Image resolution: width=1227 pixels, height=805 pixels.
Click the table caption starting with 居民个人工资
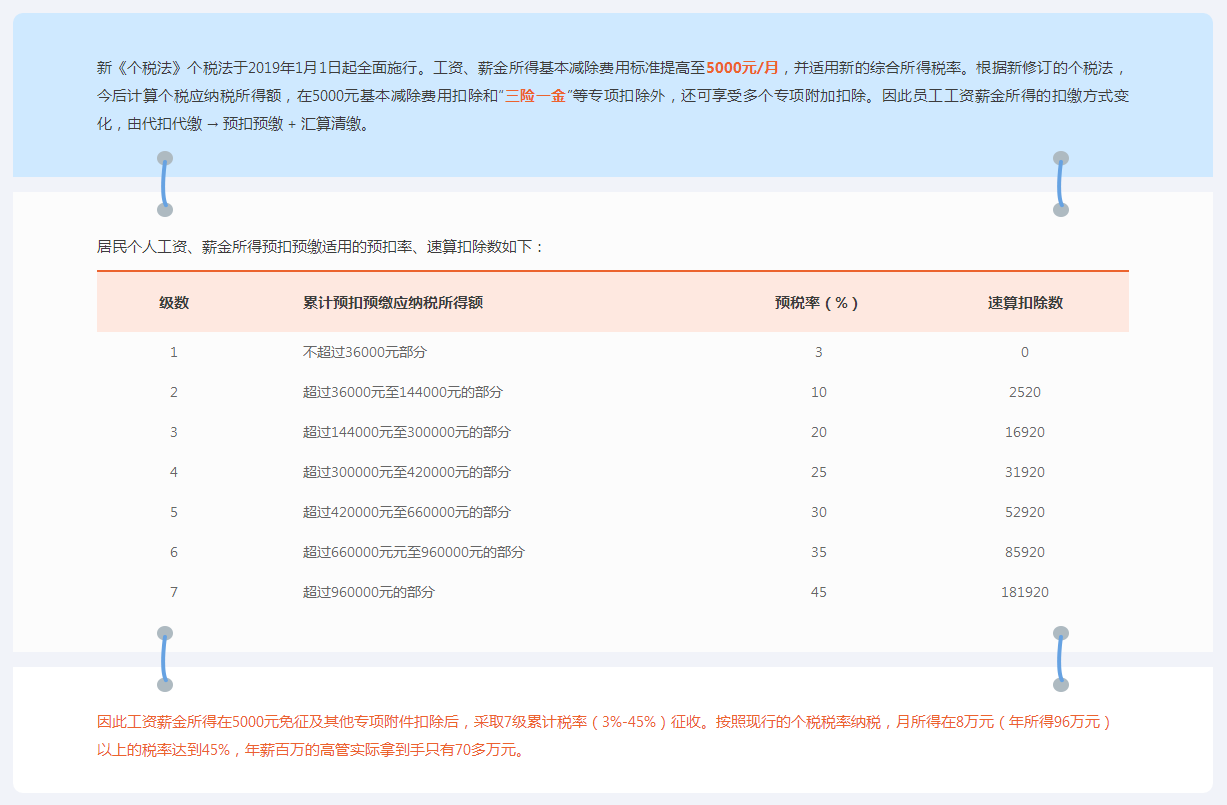coord(321,246)
